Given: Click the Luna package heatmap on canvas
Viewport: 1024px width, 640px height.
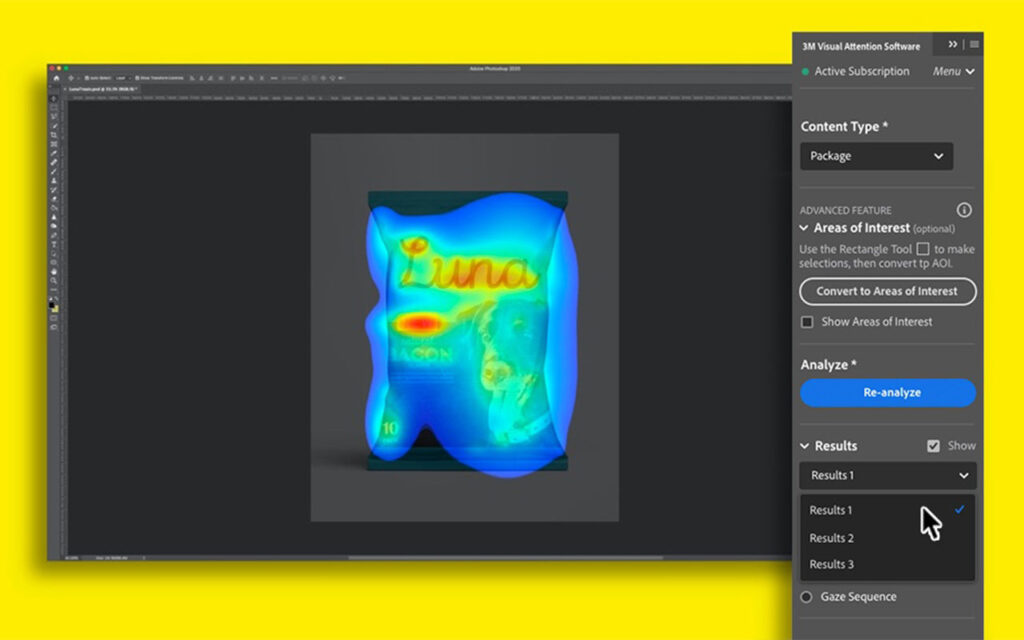Looking at the screenshot, I should coord(472,333).
